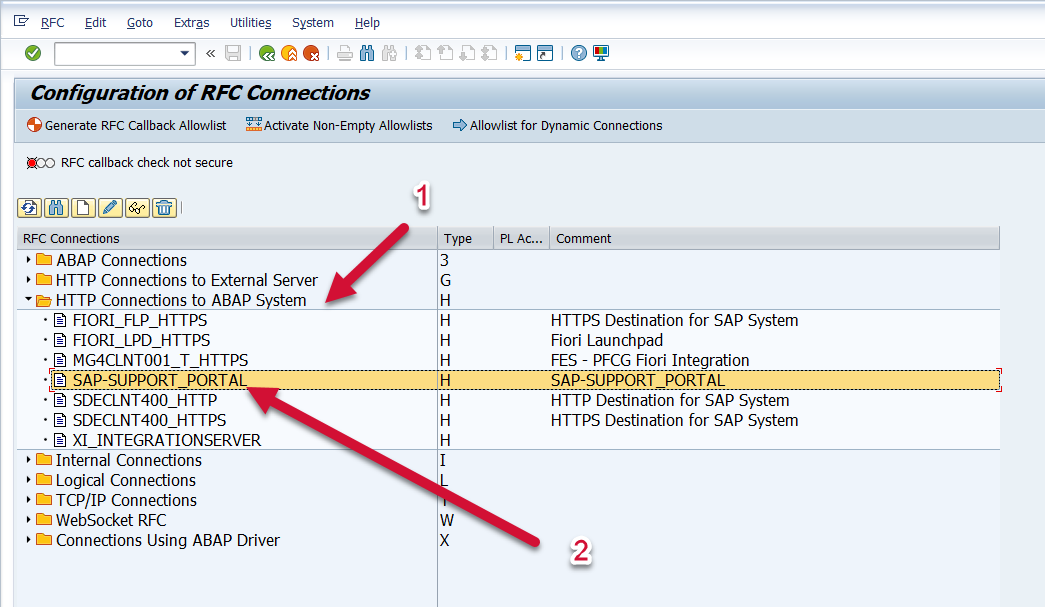The width and height of the screenshot is (1045, 607).
Task: Click the green Back arrow icon
Action: (267, 53)
